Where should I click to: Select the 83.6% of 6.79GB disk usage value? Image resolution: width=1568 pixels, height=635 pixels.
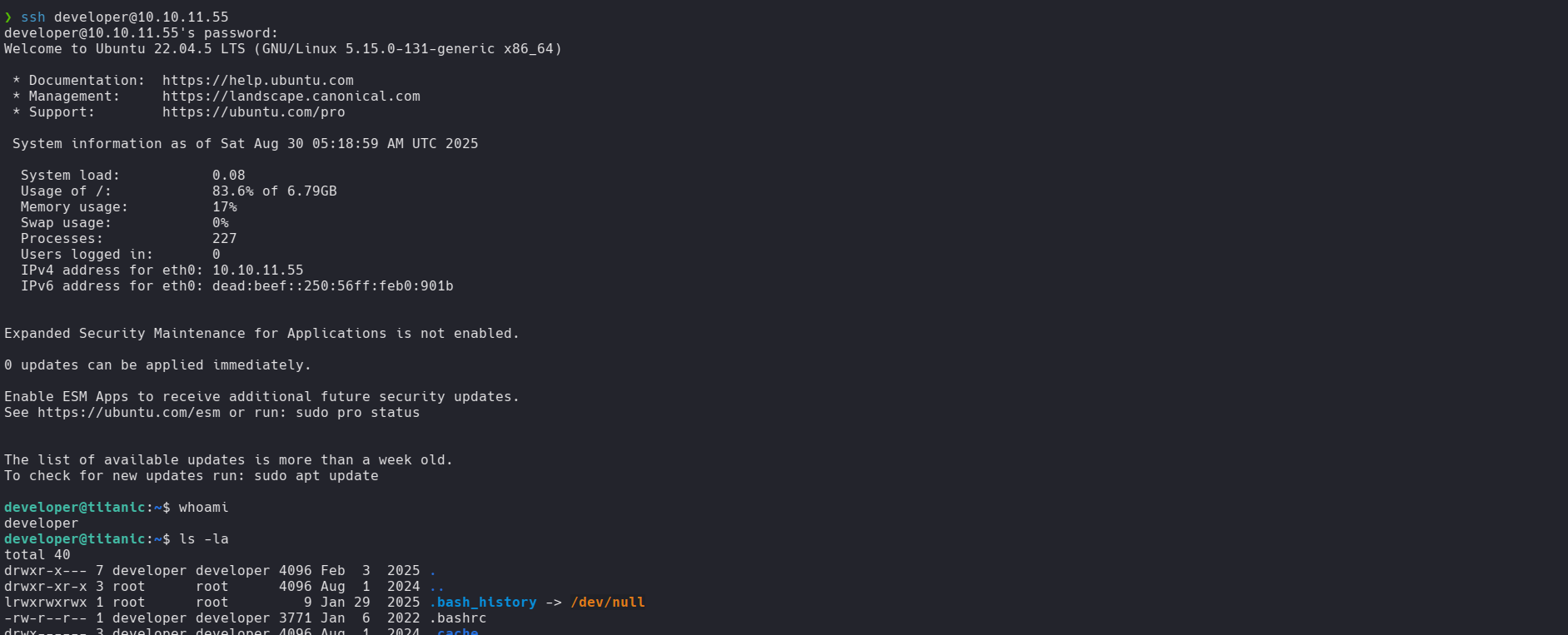pos(274,191)
